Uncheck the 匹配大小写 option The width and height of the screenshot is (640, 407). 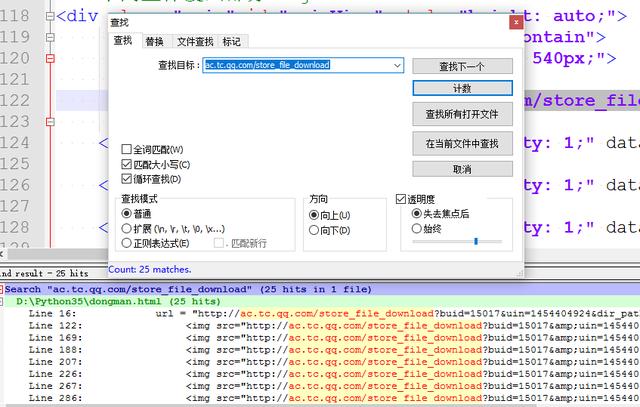click(x=127, y=164)
